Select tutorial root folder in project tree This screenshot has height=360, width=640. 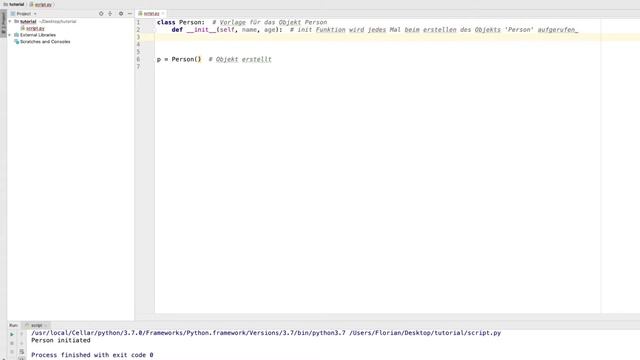(28, 21)
